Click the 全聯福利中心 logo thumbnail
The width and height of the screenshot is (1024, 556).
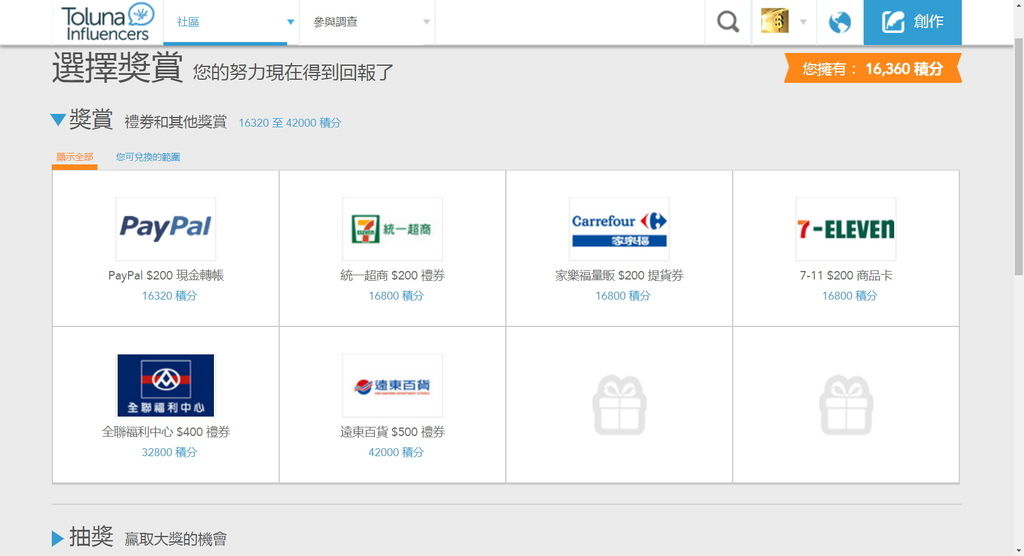(165, 385)
